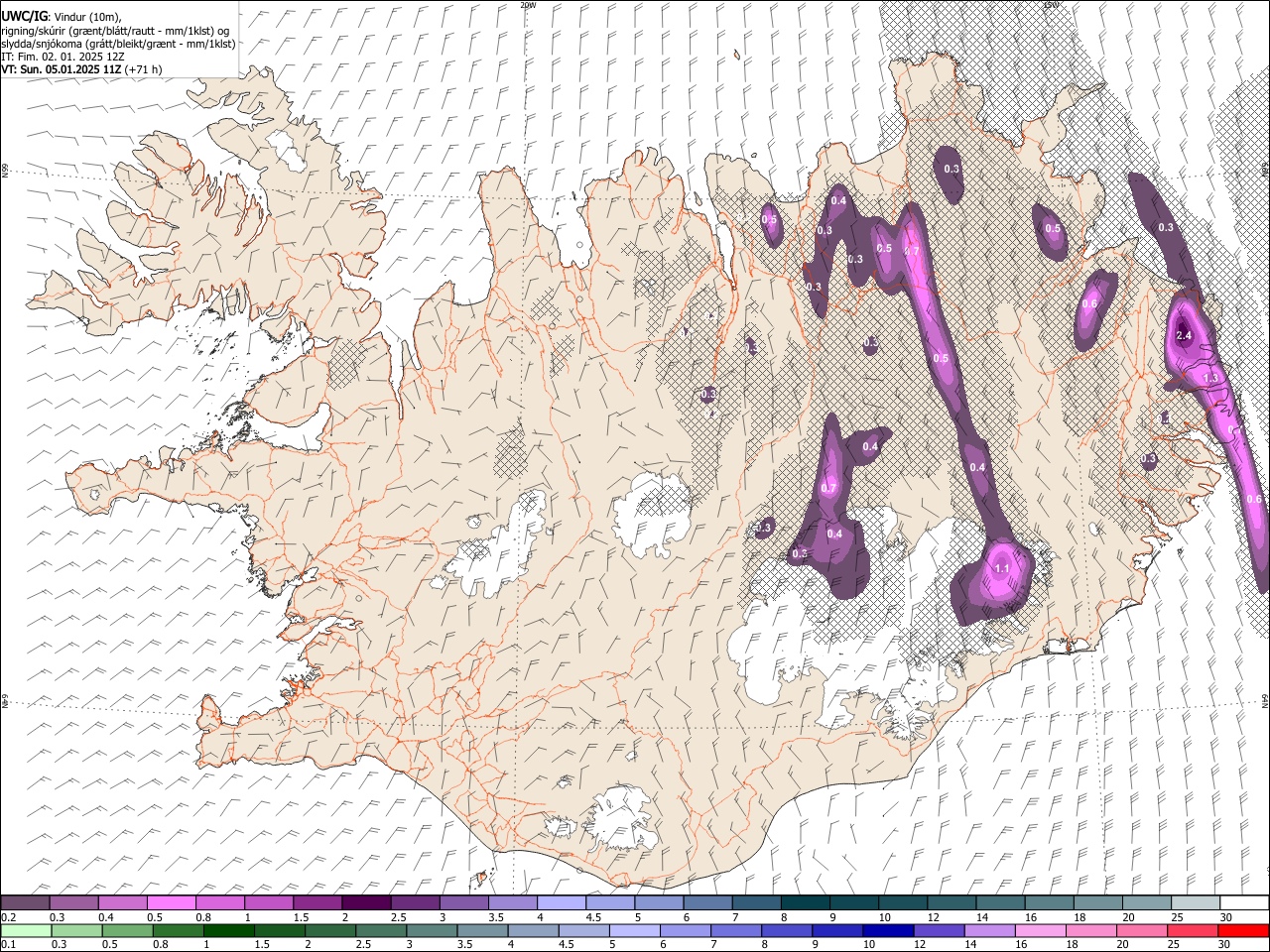Select the 10–12 deep blue swatch, lower scale
Image resolution: width=1270 pixels, height=952 pixels.
coord(889,931)
